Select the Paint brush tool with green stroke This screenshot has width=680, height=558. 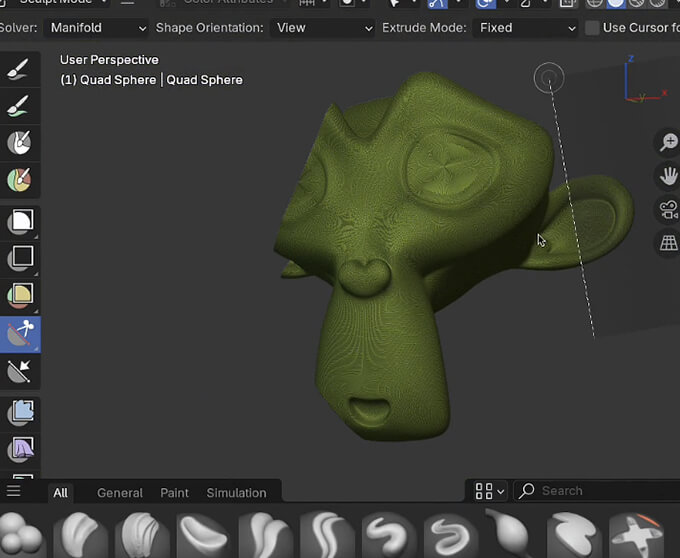point(20,106)
